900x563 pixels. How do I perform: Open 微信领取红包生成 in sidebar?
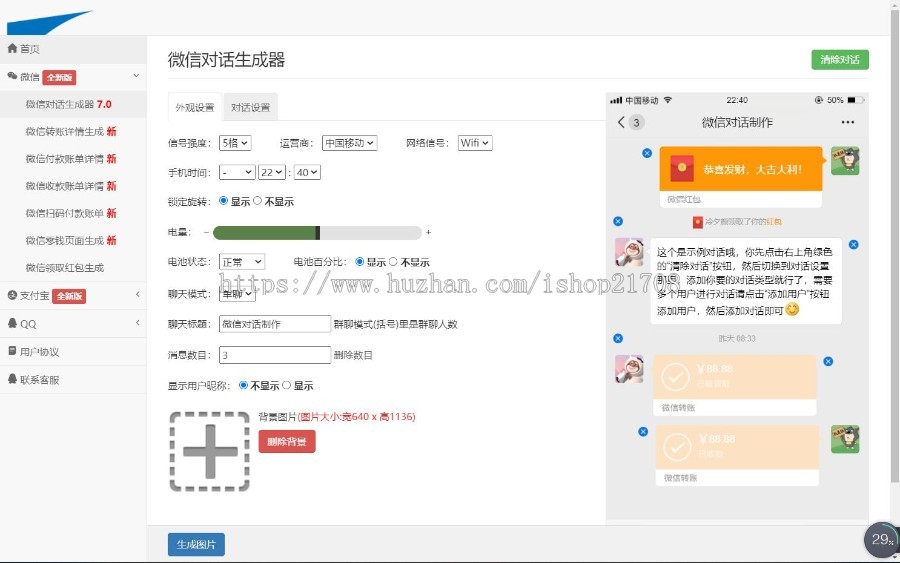pos(65,267)
